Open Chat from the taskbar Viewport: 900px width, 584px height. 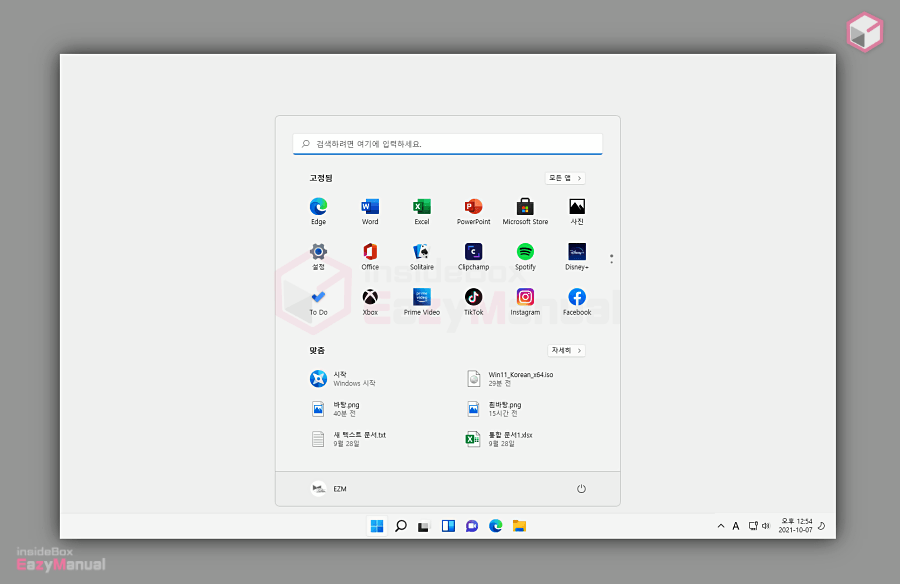[x=472, y=526]
